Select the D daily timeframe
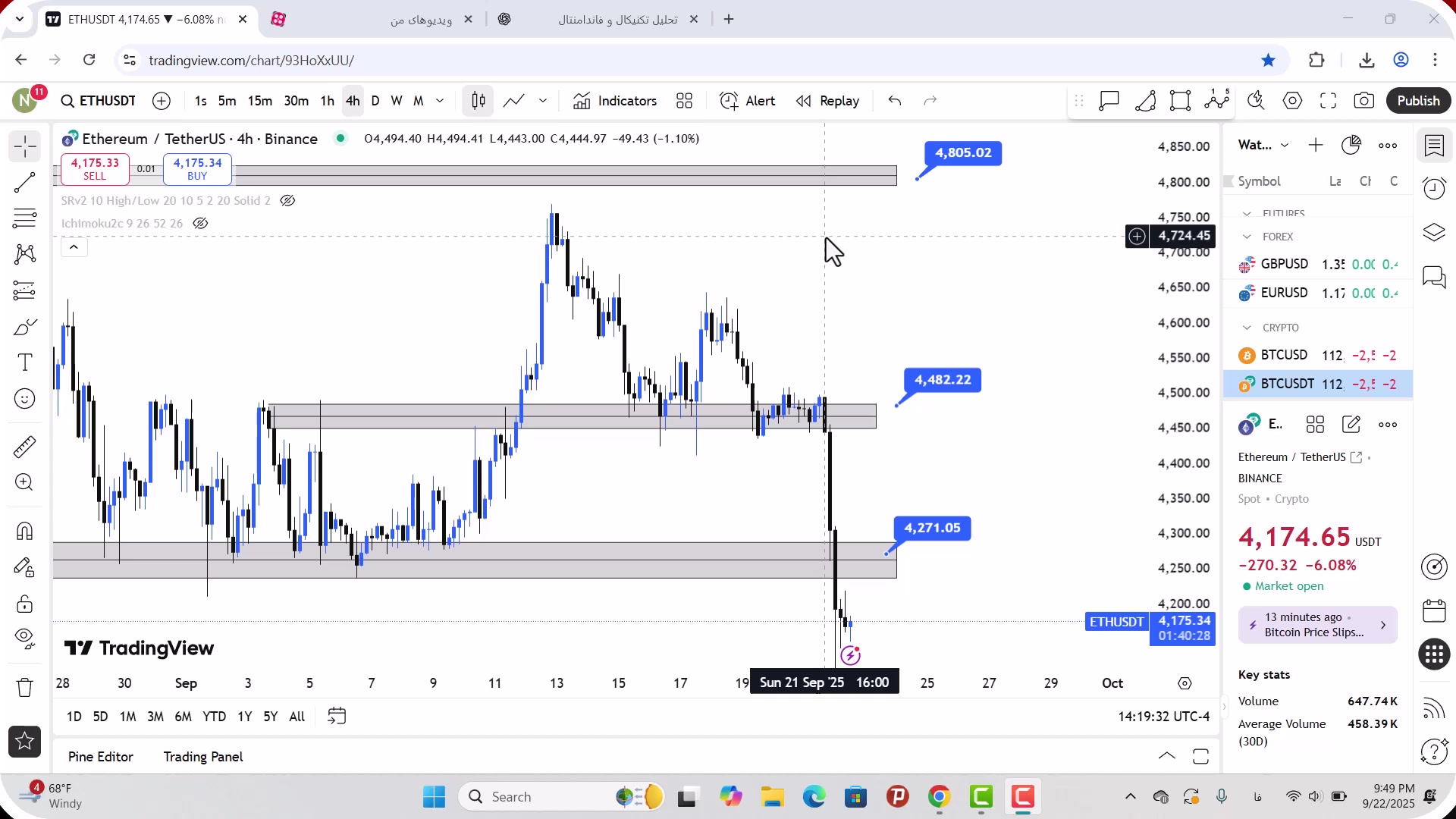Screen dimensions: 1456x819 [375, 101]
